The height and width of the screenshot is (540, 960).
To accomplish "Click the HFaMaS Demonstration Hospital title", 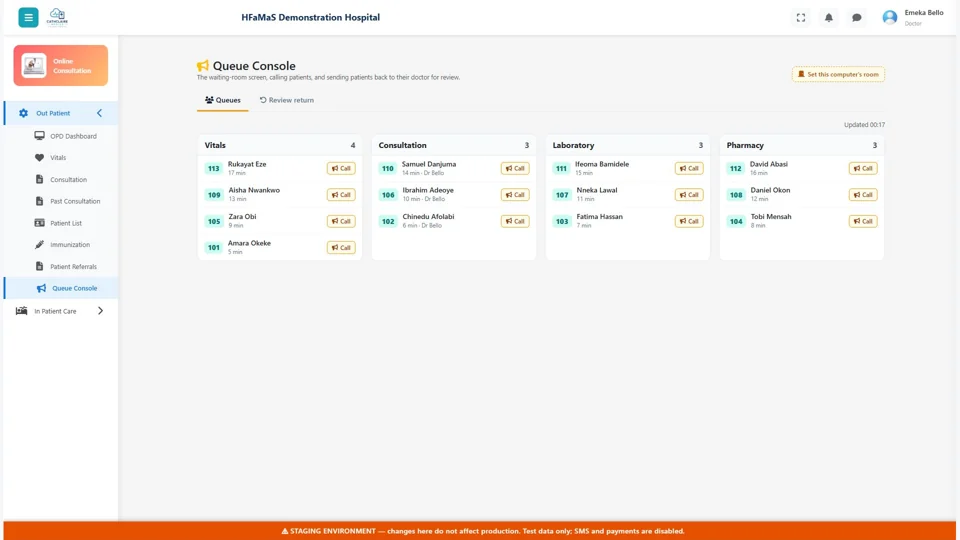I will click(x=310, y=18).
